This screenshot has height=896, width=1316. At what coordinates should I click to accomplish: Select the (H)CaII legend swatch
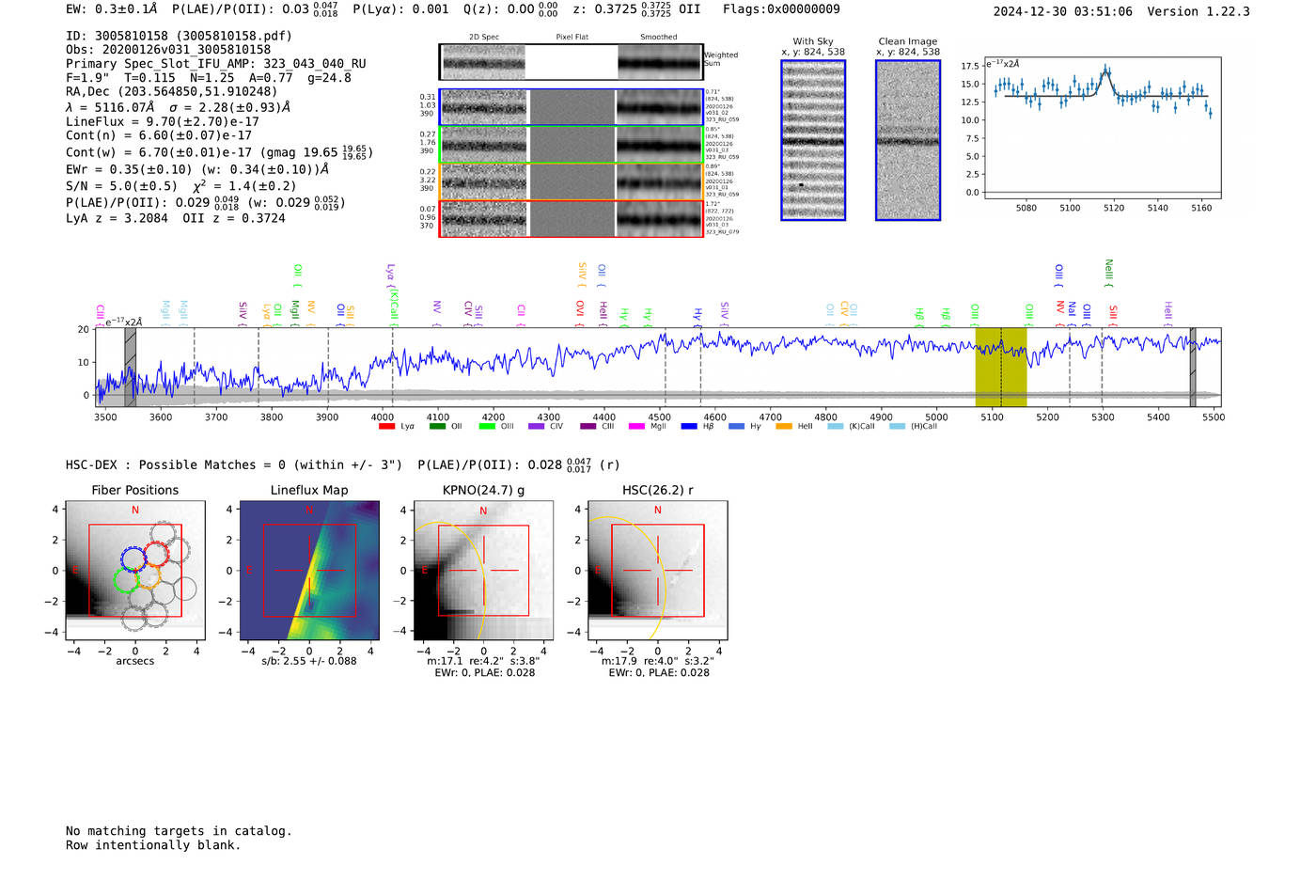tap(897, 427)
